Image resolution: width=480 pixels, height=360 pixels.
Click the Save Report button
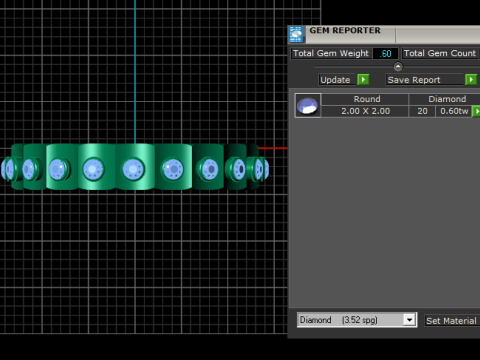tap(425, 80)
